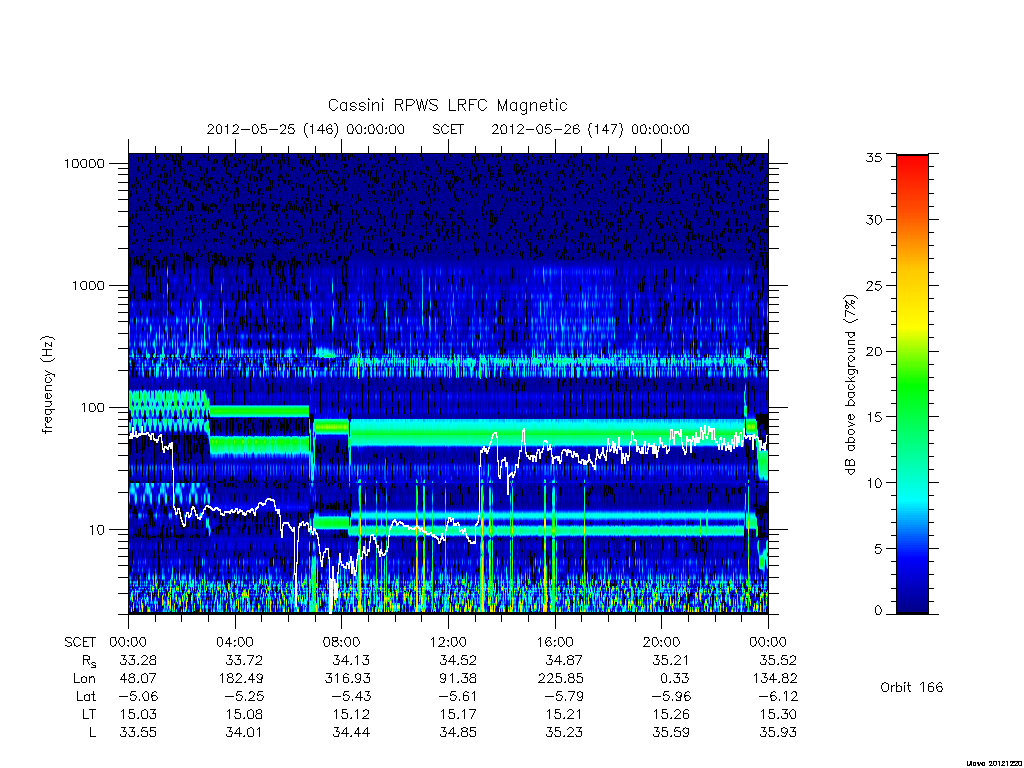Click the Rs value 33.28
The height and width of the screenshot is (768, 1024).
[x=138, y=661]
